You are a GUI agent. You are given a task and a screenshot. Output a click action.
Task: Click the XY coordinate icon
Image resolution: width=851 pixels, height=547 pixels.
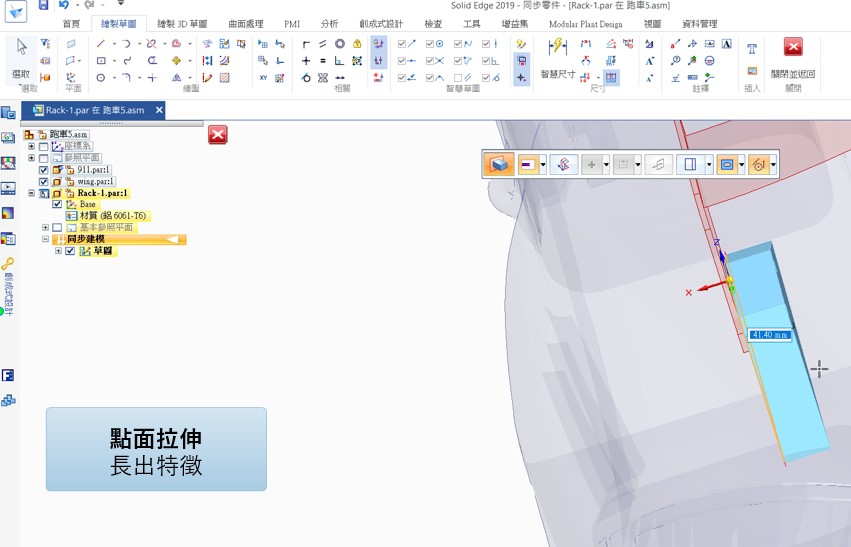(263, 78)
